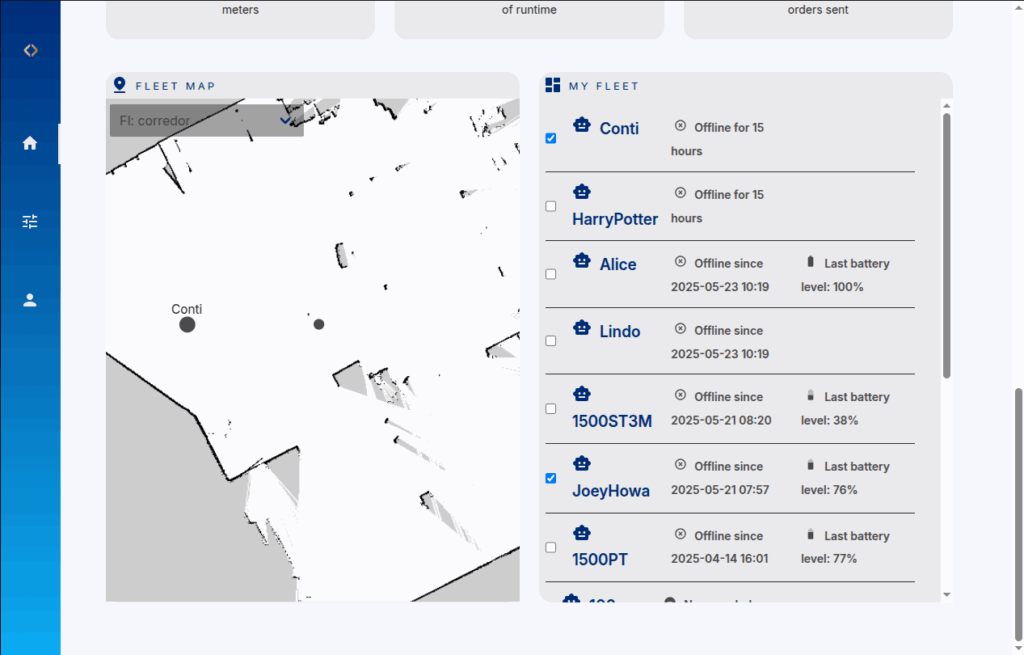Click the unlabeled robot dot on the map
The height and width of the screenshot is (655, 1024).
click(x=319, y=324)
